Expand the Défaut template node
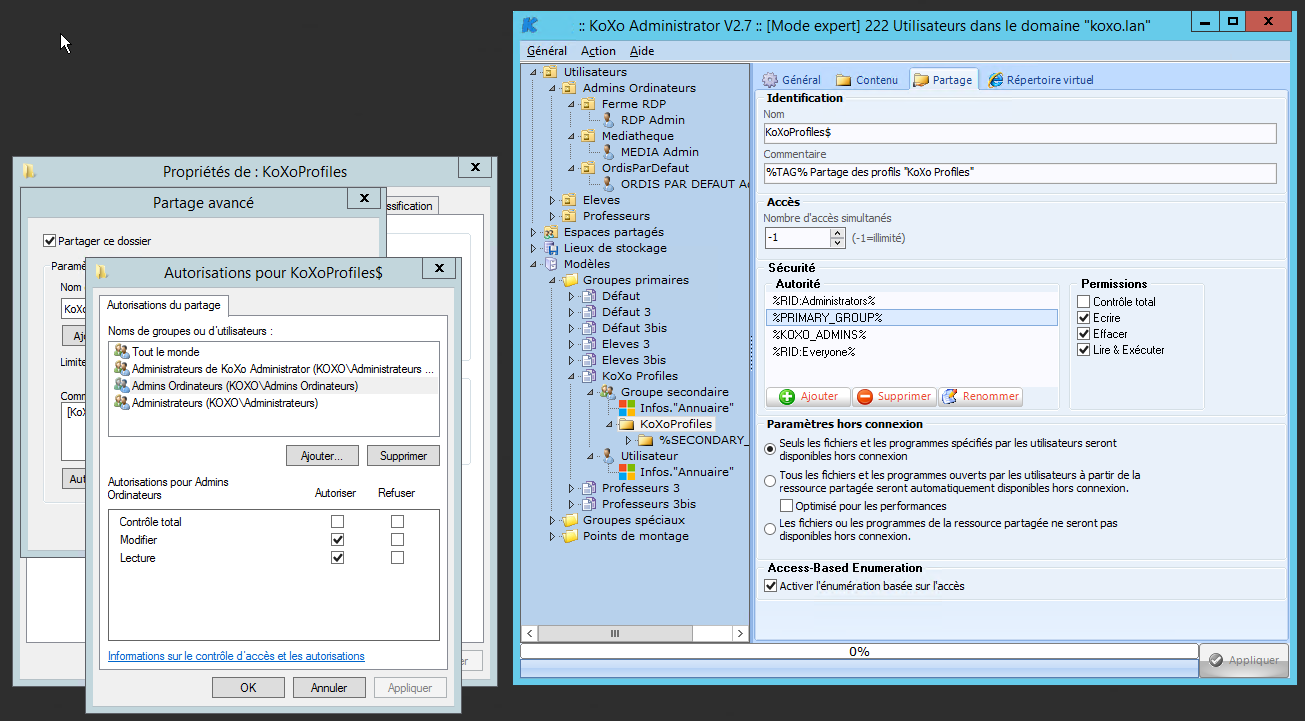 [572, 296]
